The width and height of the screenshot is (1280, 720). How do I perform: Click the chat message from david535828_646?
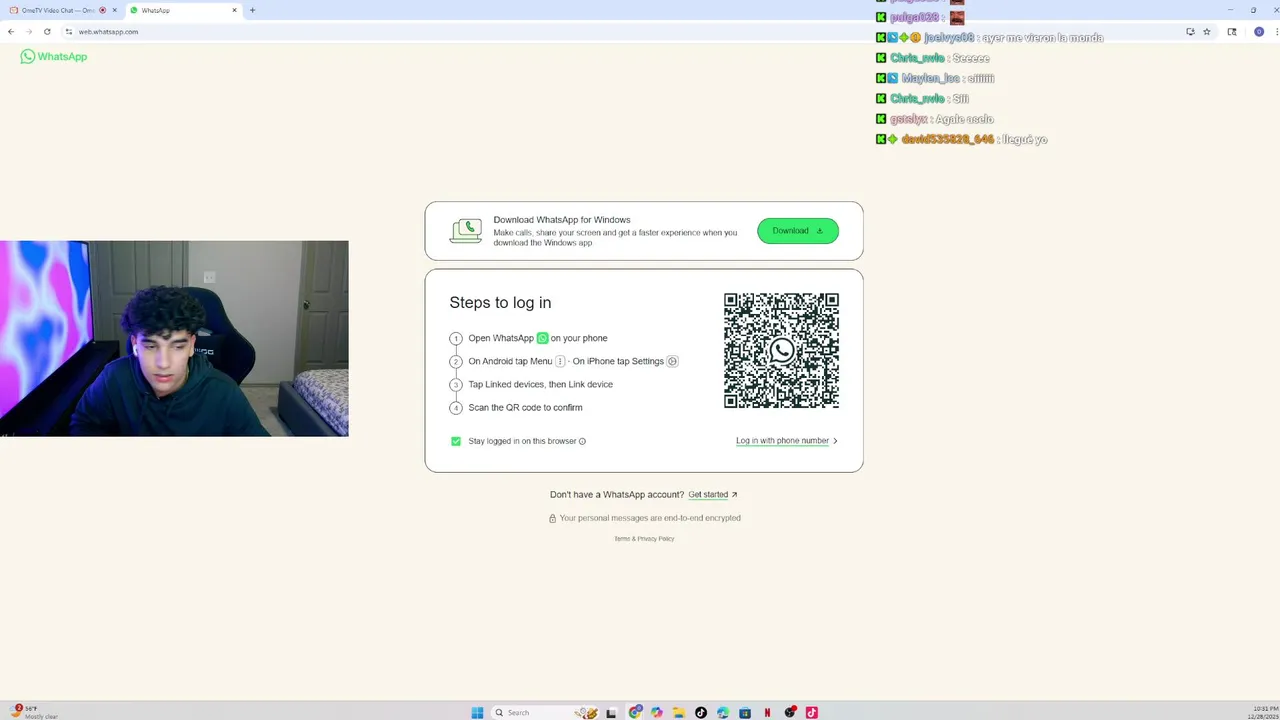962,139
